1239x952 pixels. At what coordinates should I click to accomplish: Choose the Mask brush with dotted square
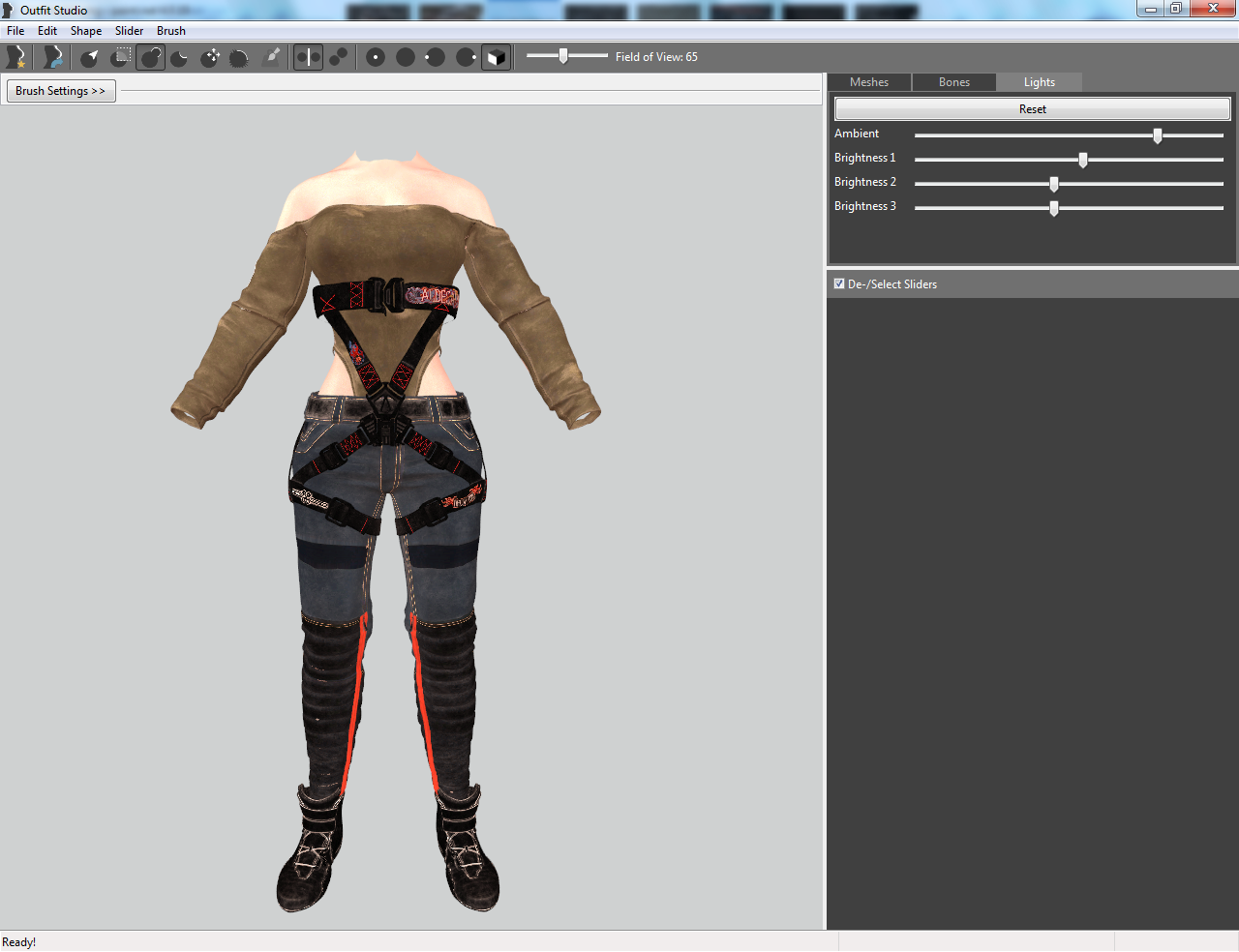coord(121,57)
